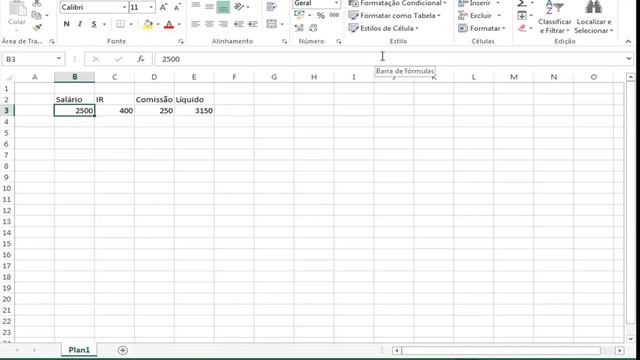The width and height of the screenshot is (640, 360).
Task: Apply the yellow fill color bucket
Action: pyautogui.click(x=148, y=24)
